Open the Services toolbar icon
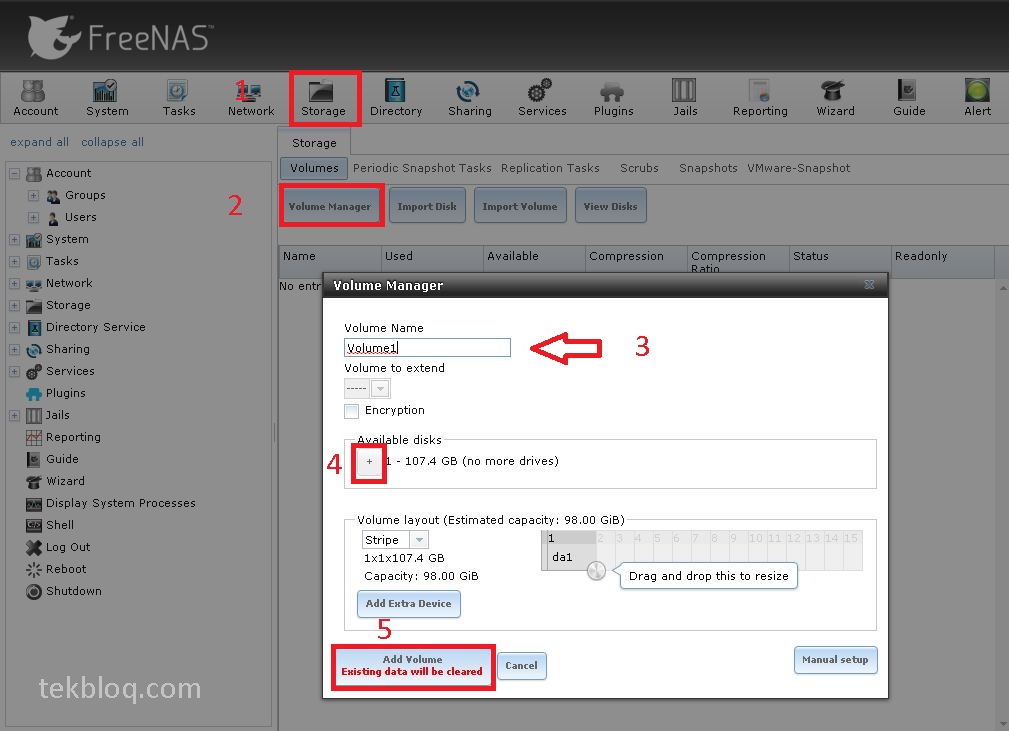1009x731 pixels. pos(542,98)
